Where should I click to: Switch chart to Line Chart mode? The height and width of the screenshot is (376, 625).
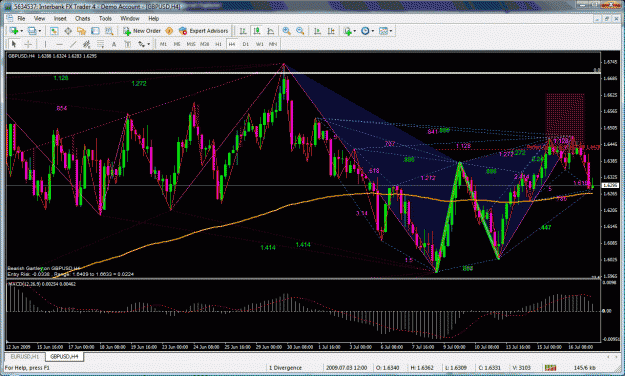coord(271,31)
